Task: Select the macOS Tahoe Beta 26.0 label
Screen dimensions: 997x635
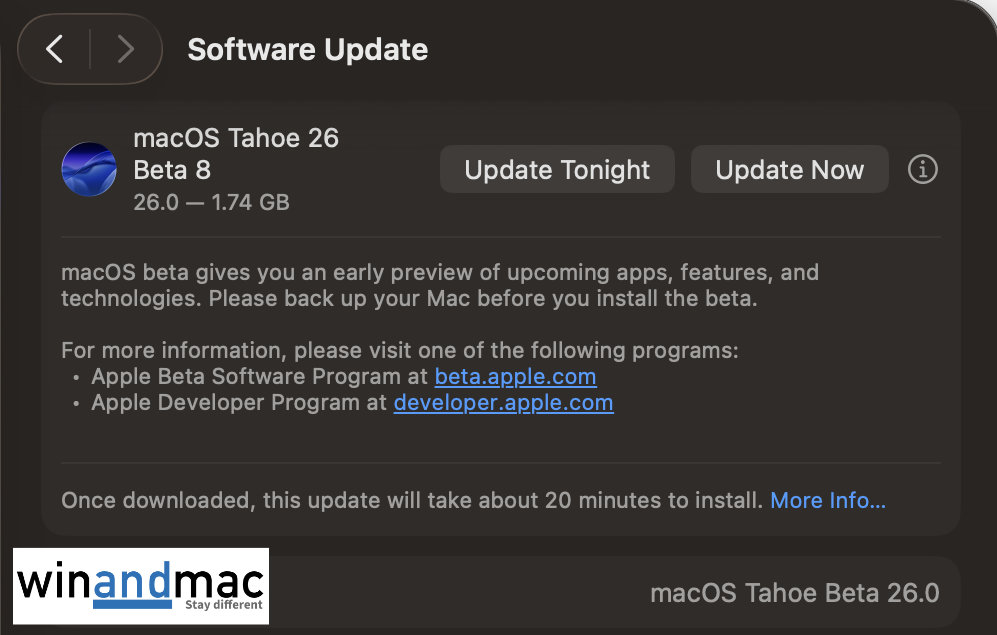Action: 794,593
